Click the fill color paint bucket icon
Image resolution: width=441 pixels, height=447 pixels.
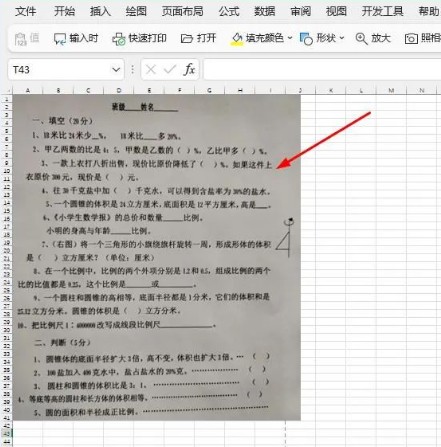(237, 39)
